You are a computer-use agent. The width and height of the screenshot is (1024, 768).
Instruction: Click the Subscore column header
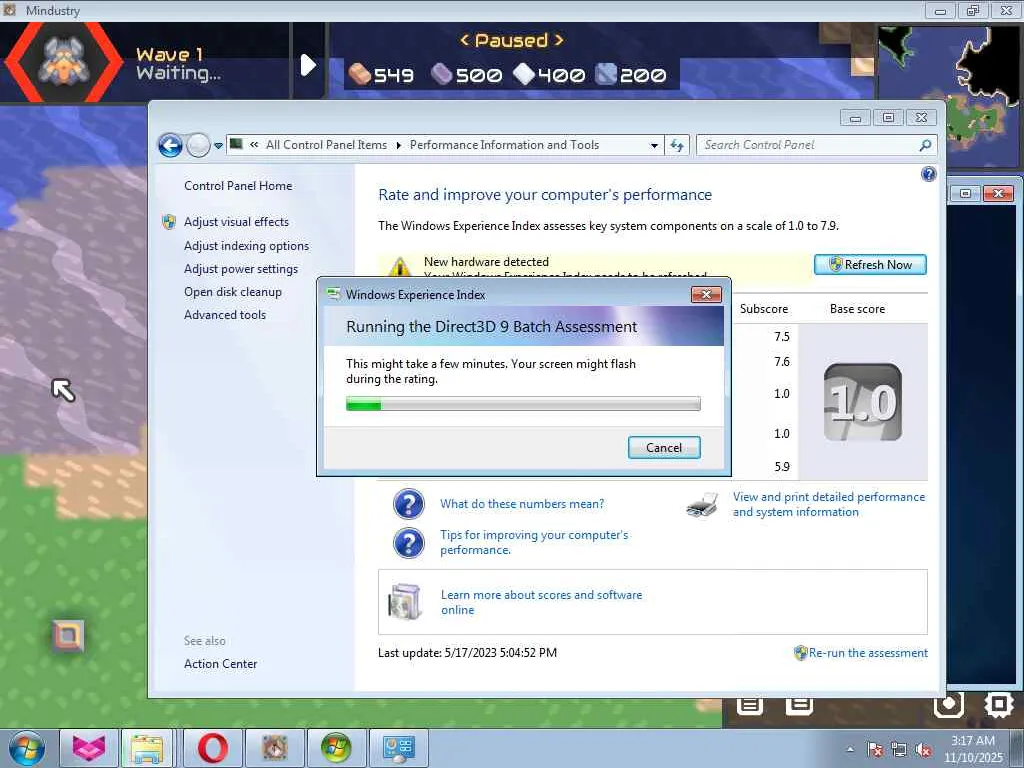[763, 309]
